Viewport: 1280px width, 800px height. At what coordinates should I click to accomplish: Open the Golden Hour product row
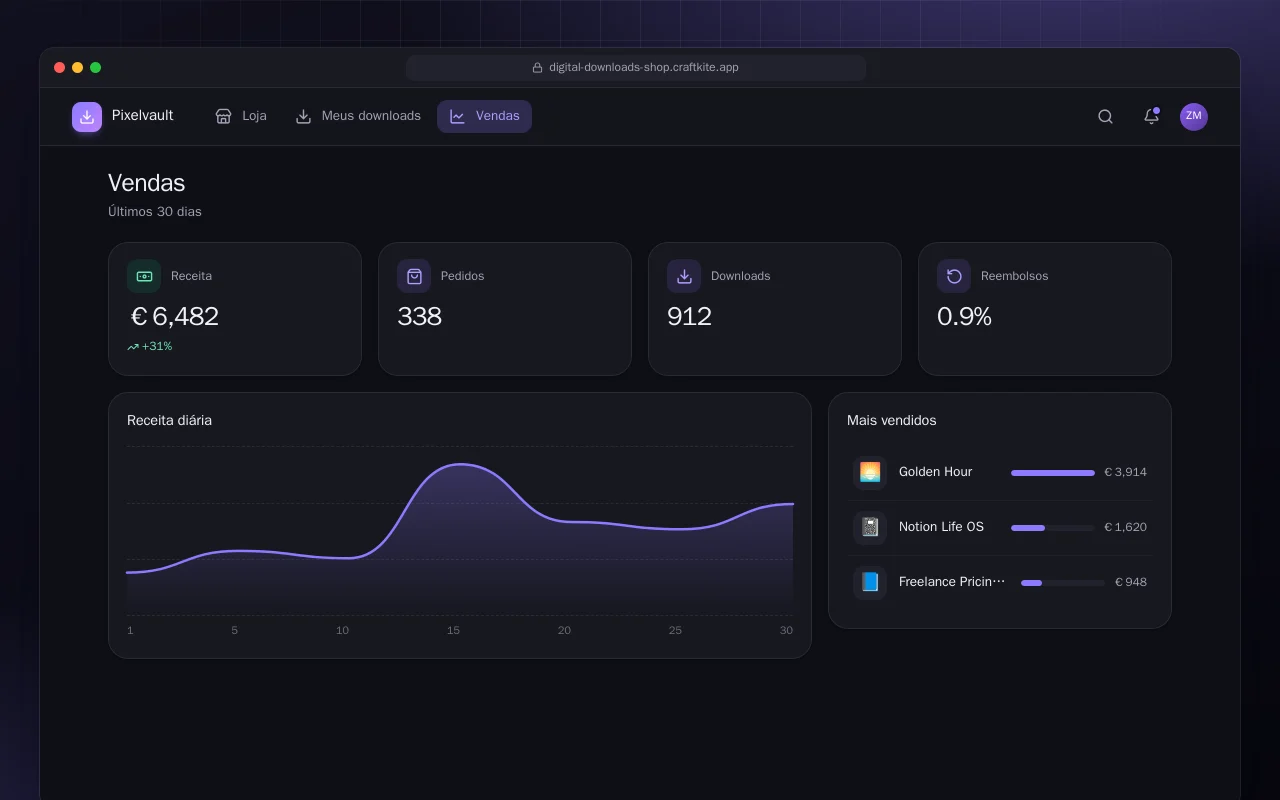coord(1000,473)
